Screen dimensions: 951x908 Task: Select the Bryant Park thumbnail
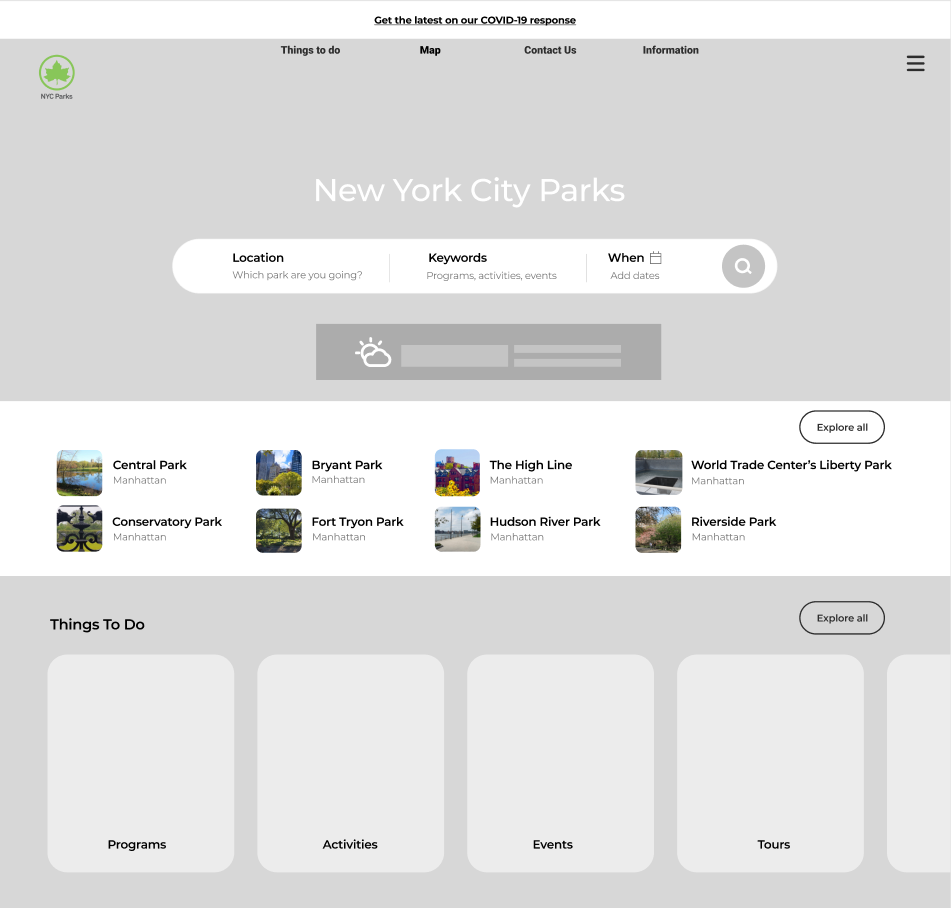[278, 472]
